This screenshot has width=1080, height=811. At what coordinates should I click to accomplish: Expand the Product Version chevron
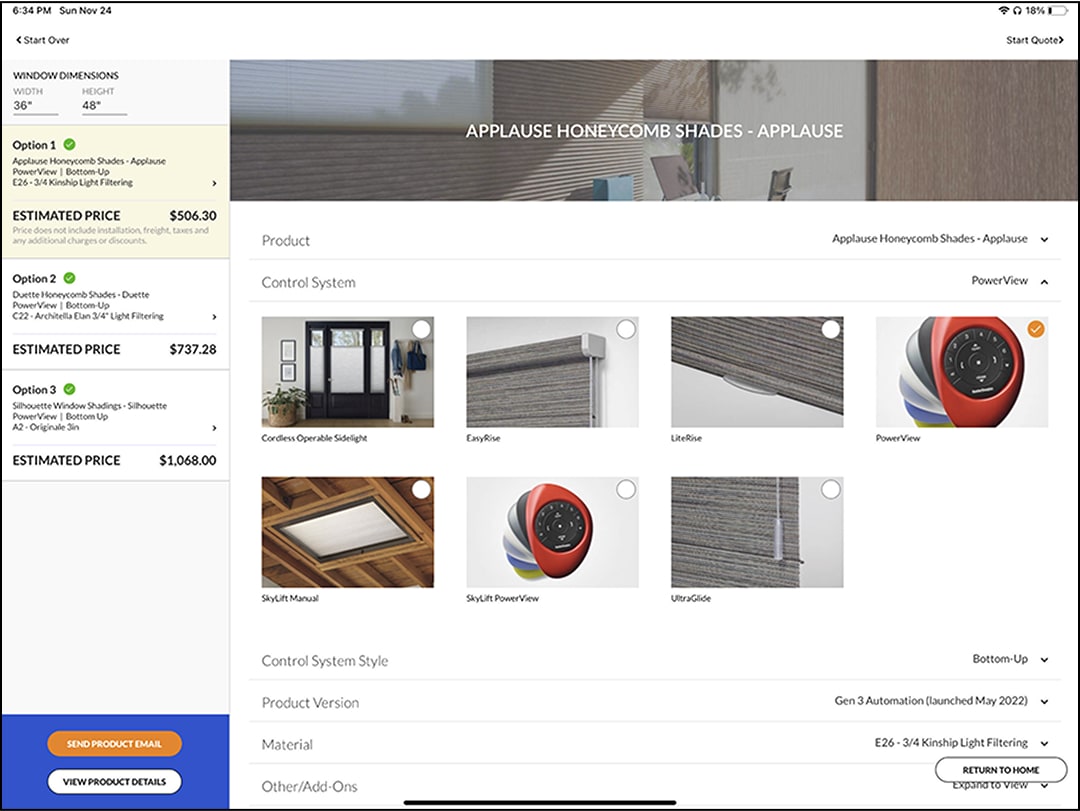click(1044, 702)
